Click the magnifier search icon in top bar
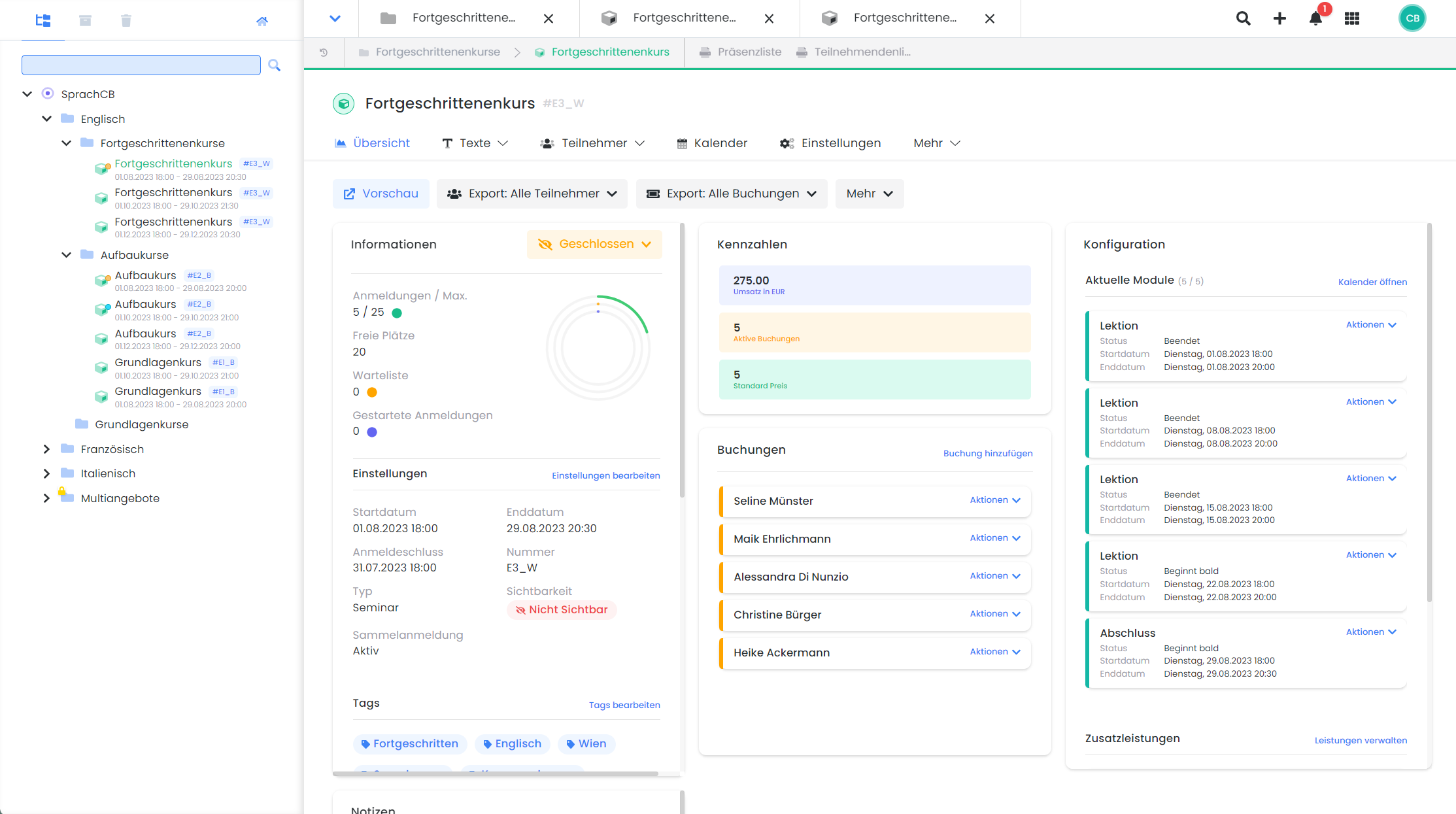The height and width of the screenshot is (814, 1456). point(1243,18)
